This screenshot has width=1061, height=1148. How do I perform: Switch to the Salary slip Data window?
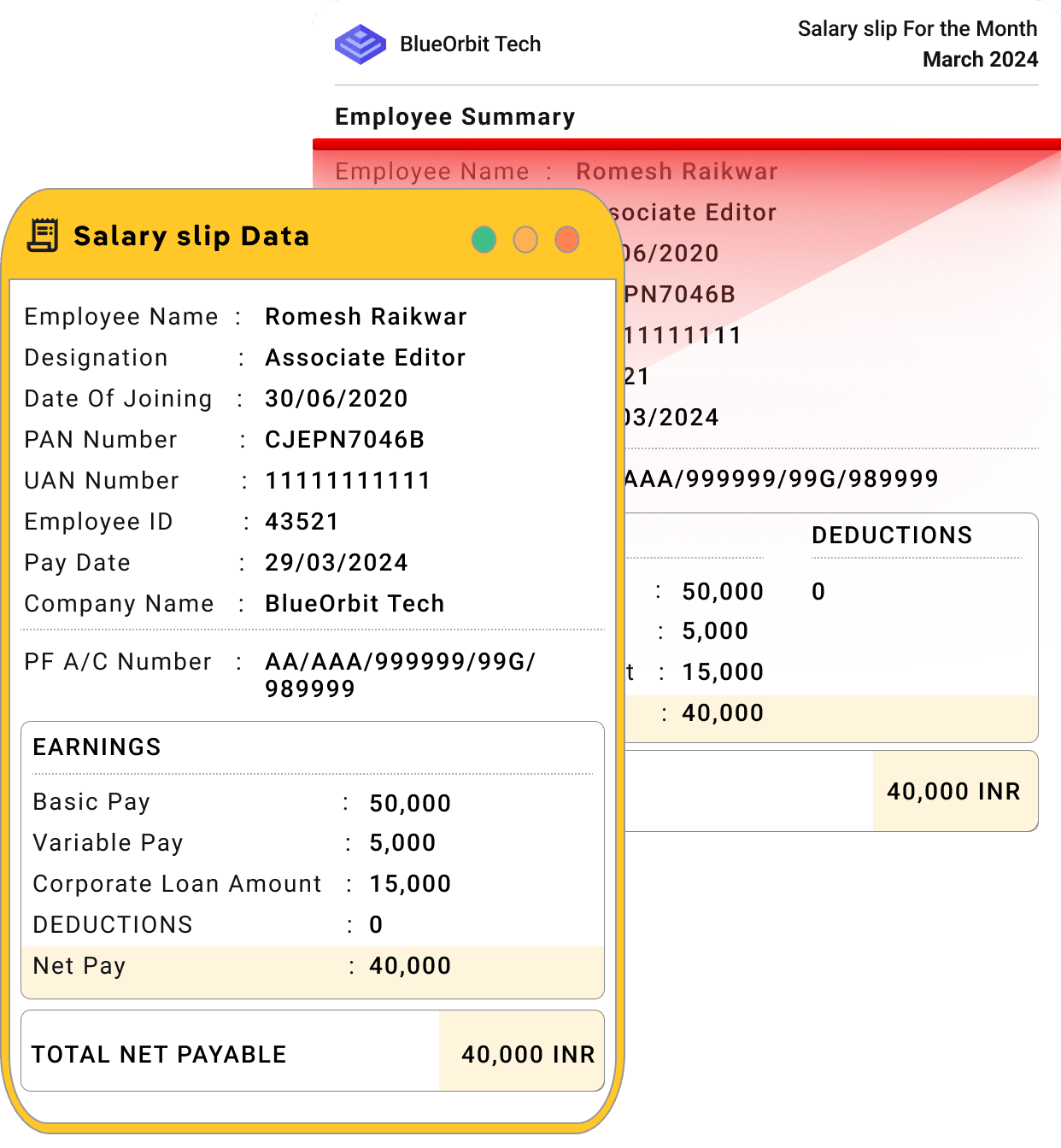pyautogui.click(x=192, y=237)
